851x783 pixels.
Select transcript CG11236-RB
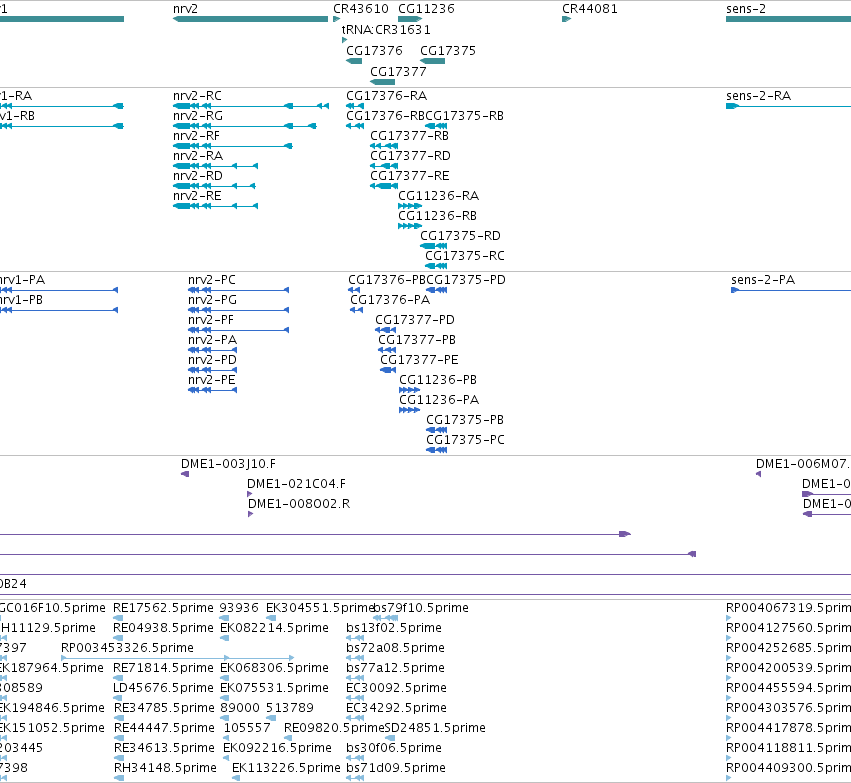(x=437, y=217)
